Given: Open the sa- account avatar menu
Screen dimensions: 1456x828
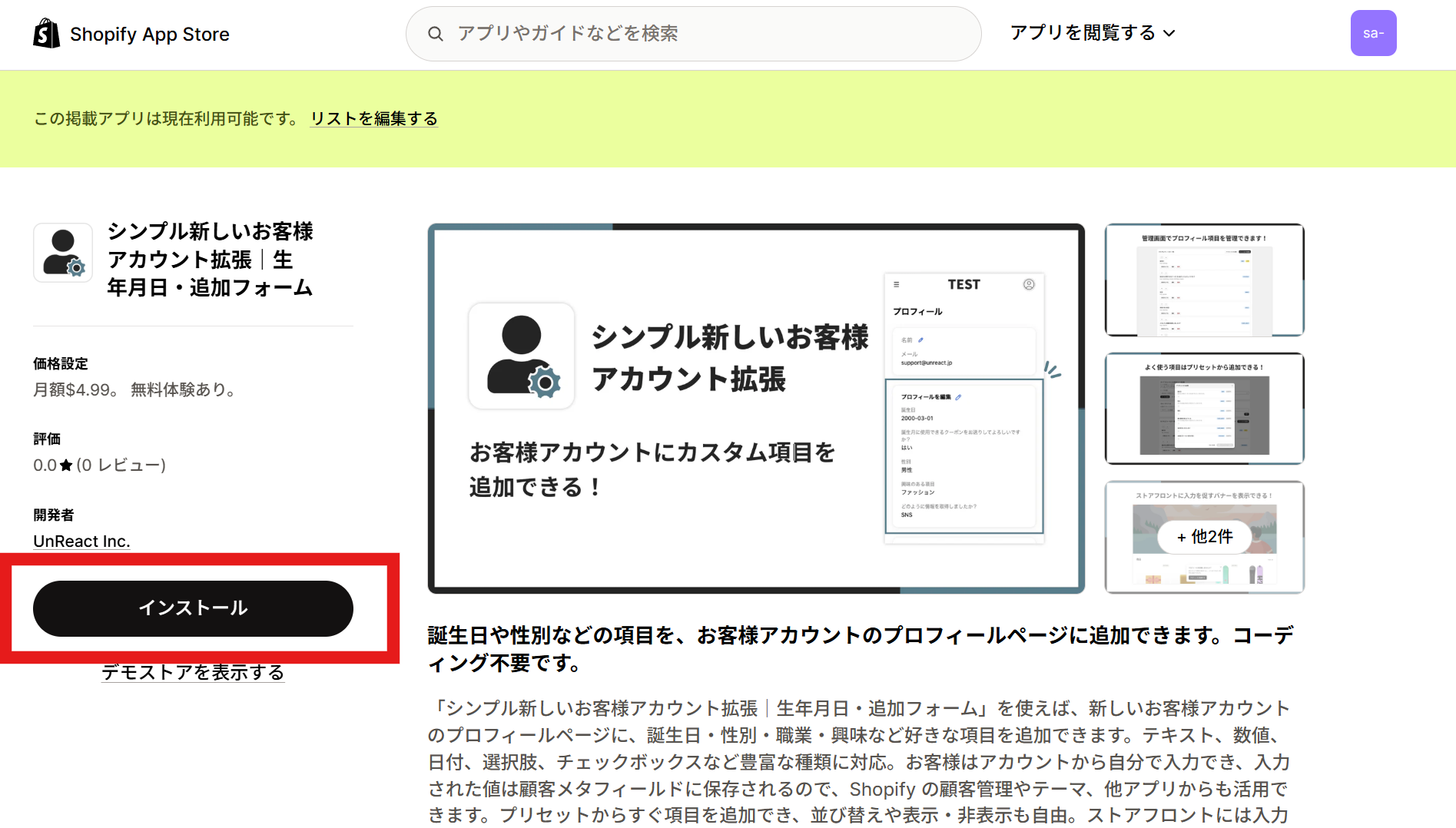Looking at the screenshot, I should coord(1373,33).
